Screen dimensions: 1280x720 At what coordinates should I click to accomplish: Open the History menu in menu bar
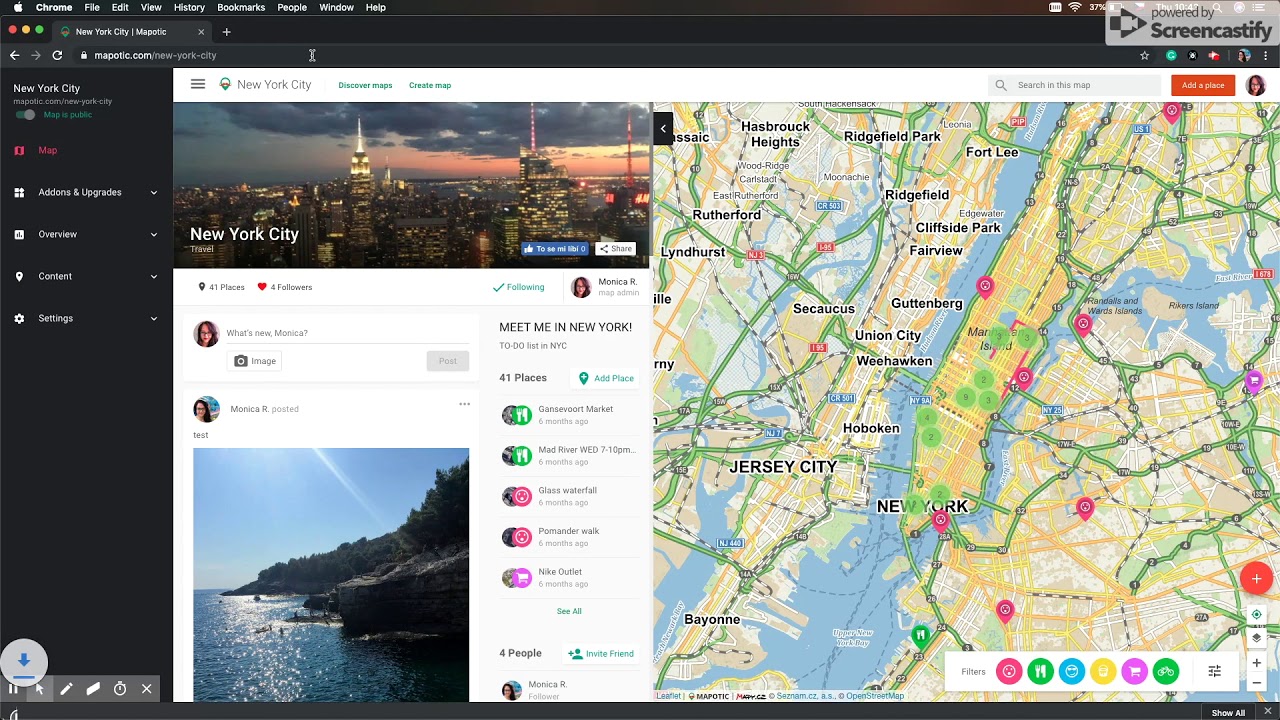(x=189, y=7)
